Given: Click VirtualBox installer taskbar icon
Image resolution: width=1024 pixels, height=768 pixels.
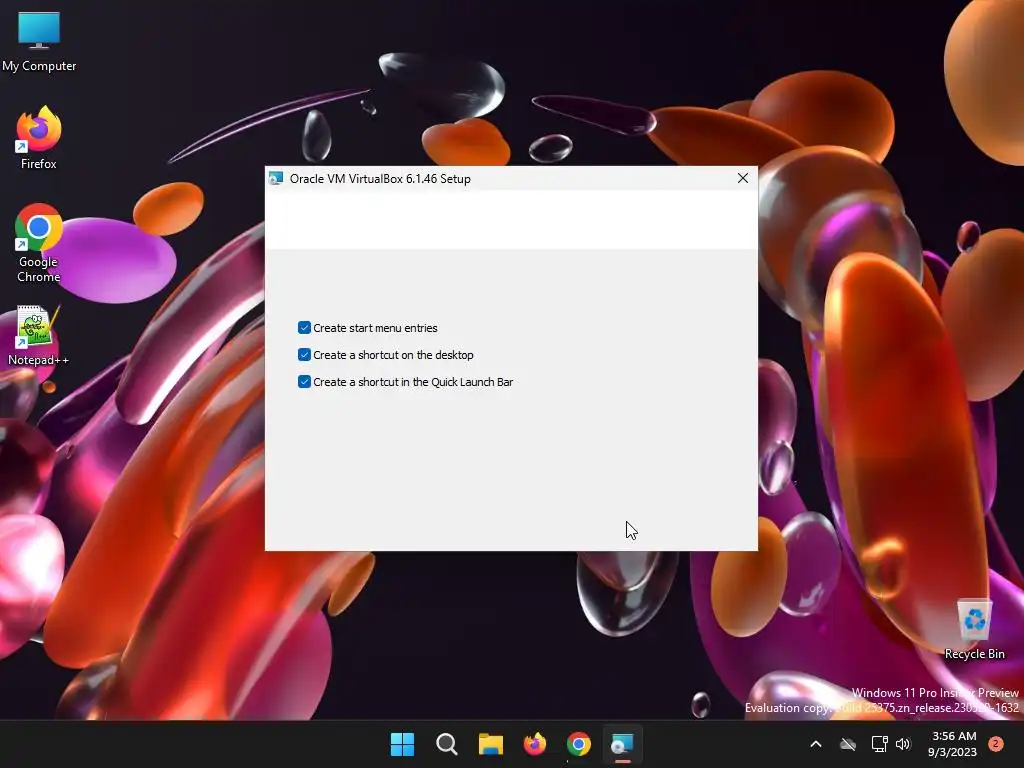Looking at the screenshot, I should coord(622,744).
